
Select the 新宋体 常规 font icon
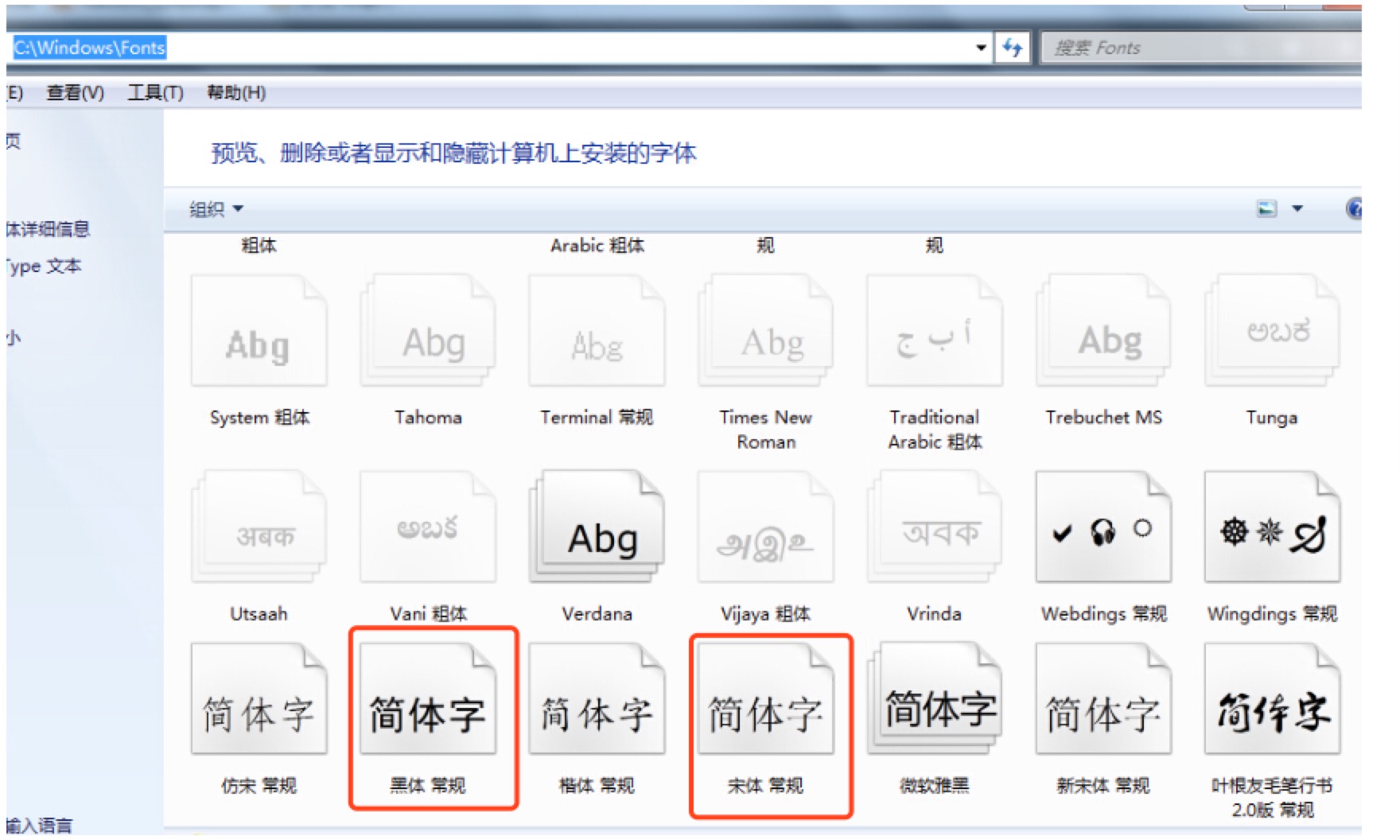(1103, 699)
